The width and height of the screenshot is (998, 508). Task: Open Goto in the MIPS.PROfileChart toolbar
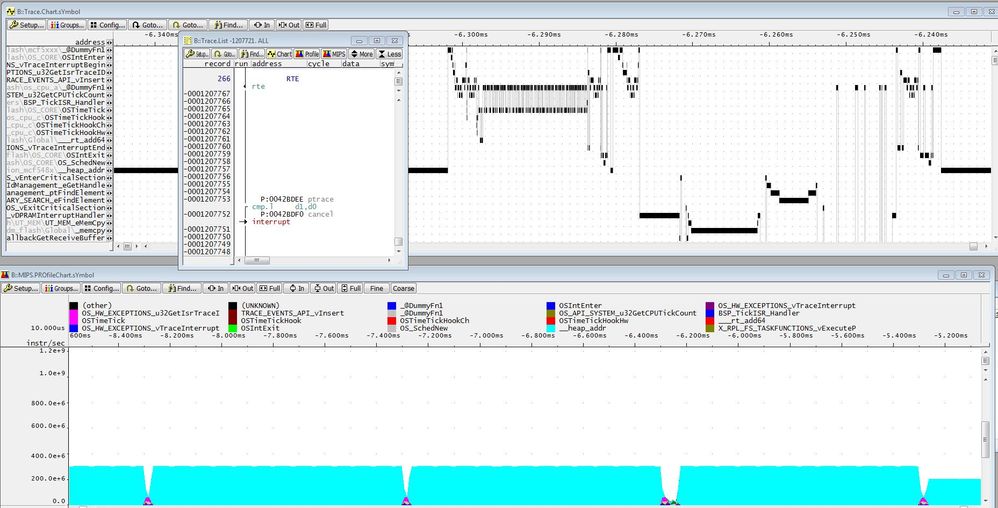coord(141,288)
